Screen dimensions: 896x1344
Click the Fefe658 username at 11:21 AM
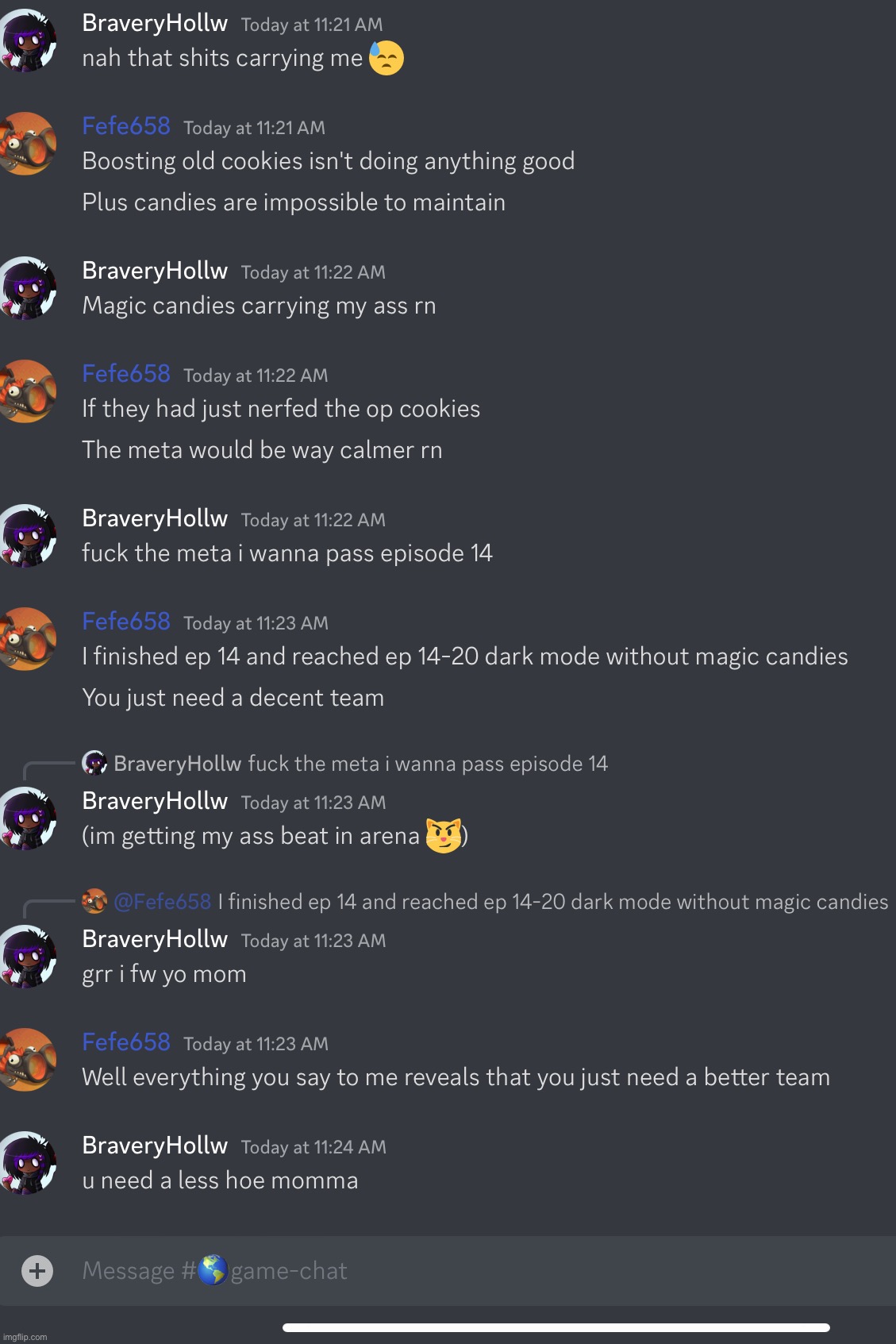click(126, 126)
